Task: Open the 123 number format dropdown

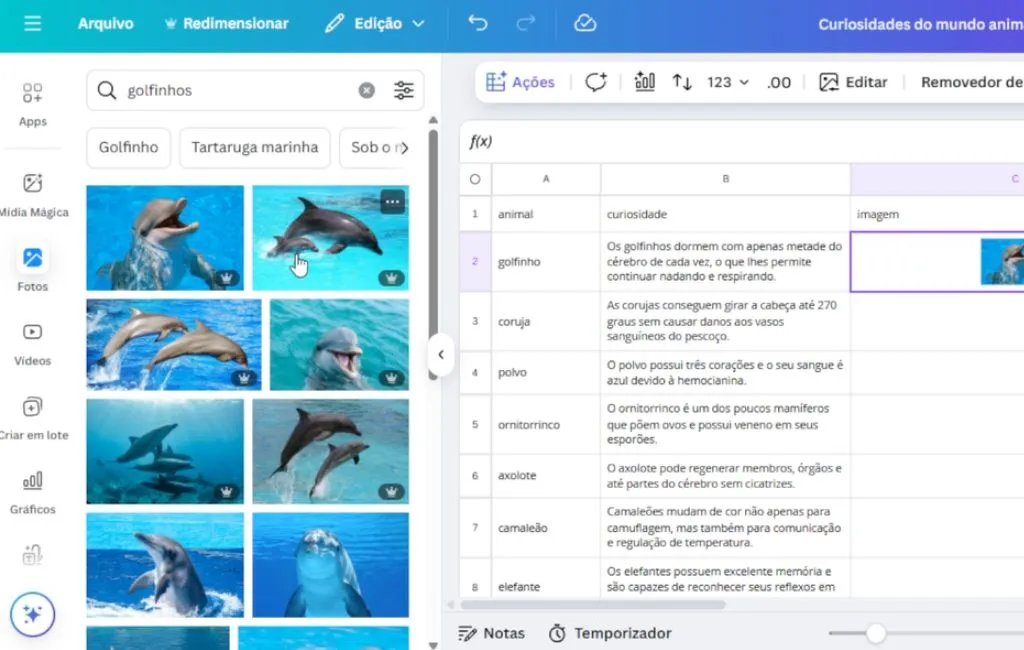Action: click(x=727, y=82)
